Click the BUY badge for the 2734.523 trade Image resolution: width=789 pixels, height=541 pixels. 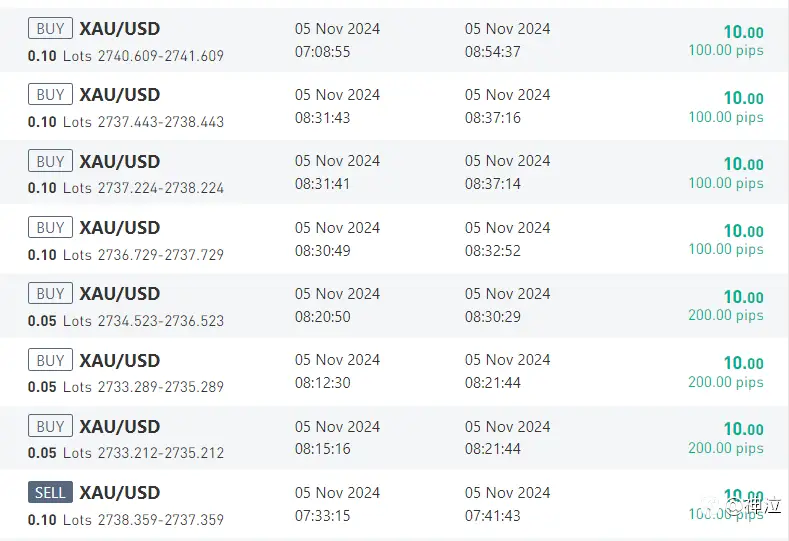pyautogui.click(x=50, y=293)
